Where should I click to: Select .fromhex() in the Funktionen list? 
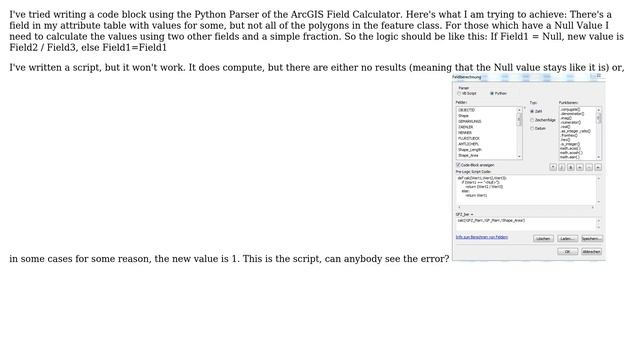point(569,136)
